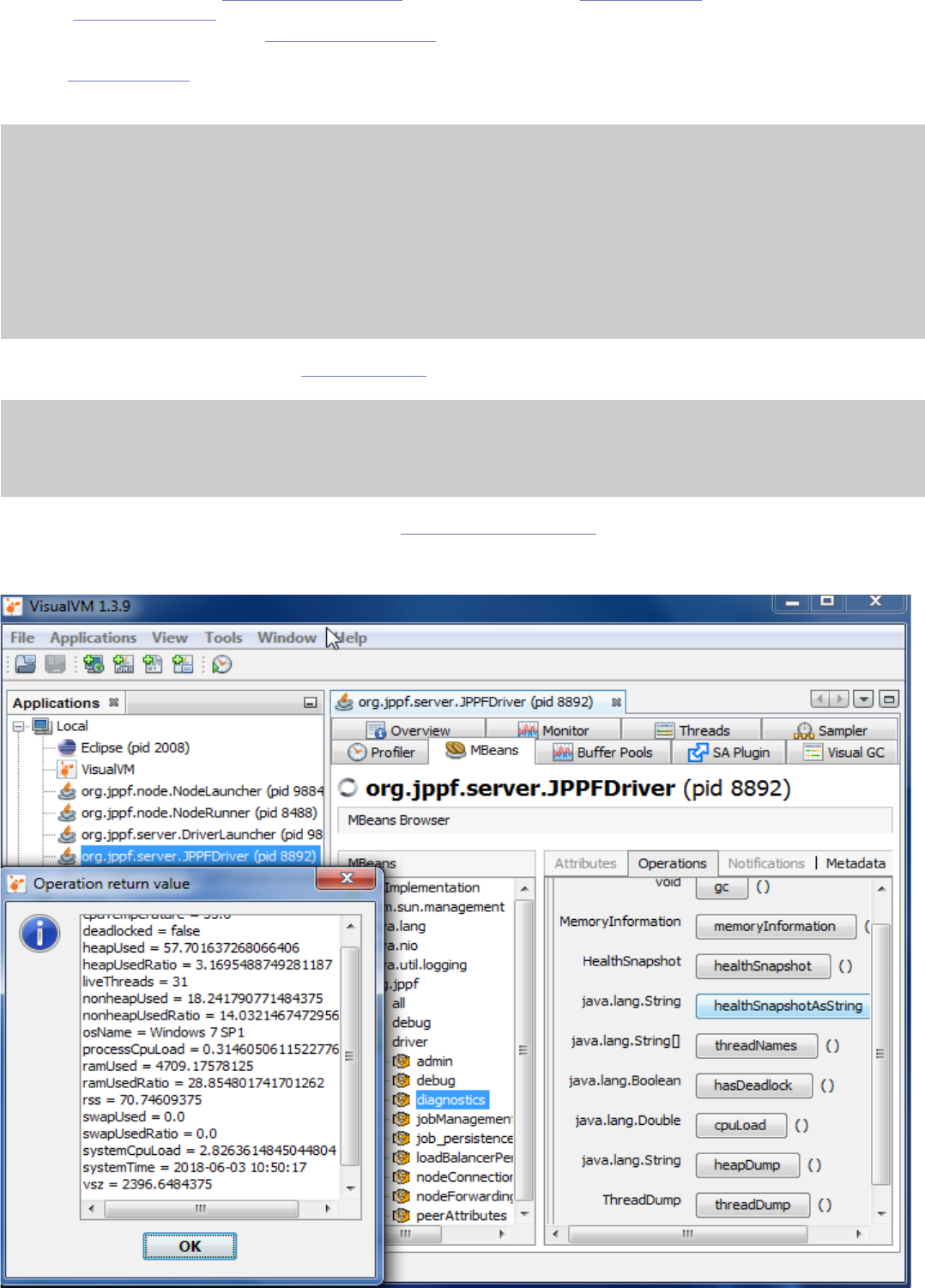The height and width of the screenshot is (1288, 925).
Task: Select the Metadata MBean tab
Action: [x=855, y=863]
